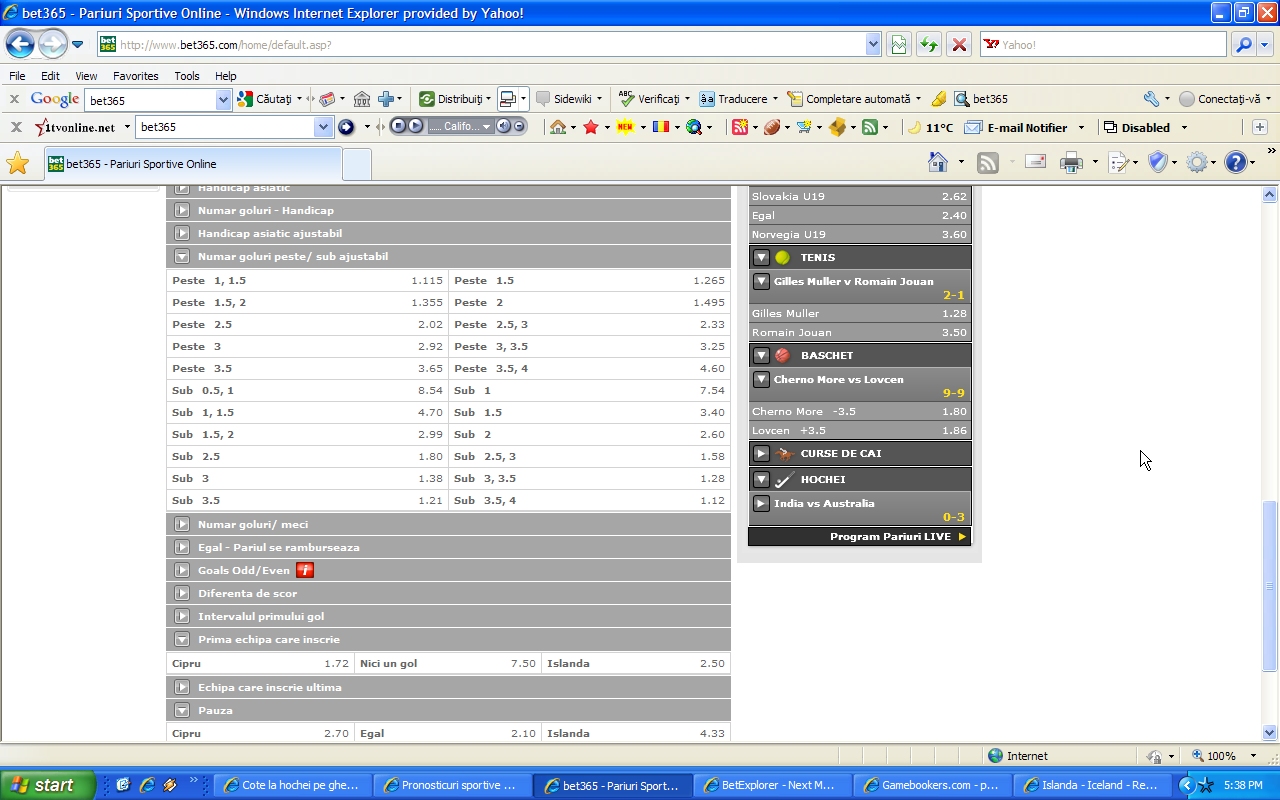
Task: Click the HOCHEI hockey stick icon
Action: point(784,479)
